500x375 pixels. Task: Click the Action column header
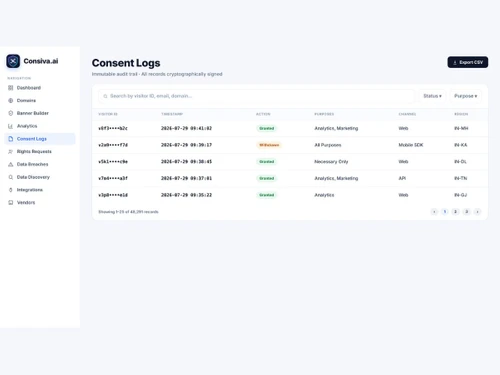pos(263,114)
